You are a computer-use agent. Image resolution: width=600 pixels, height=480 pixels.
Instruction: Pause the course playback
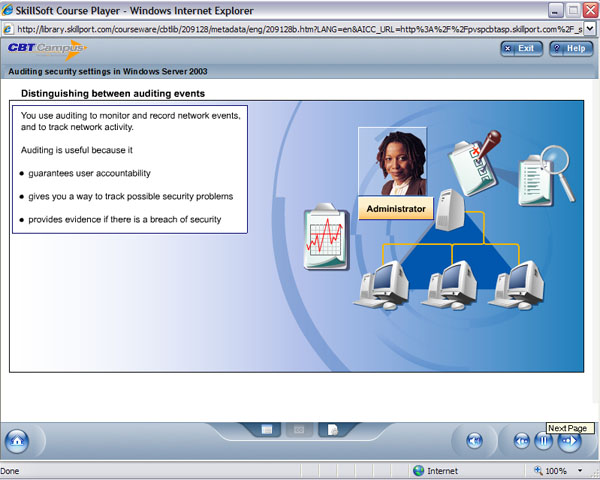[x=545, y=441]
